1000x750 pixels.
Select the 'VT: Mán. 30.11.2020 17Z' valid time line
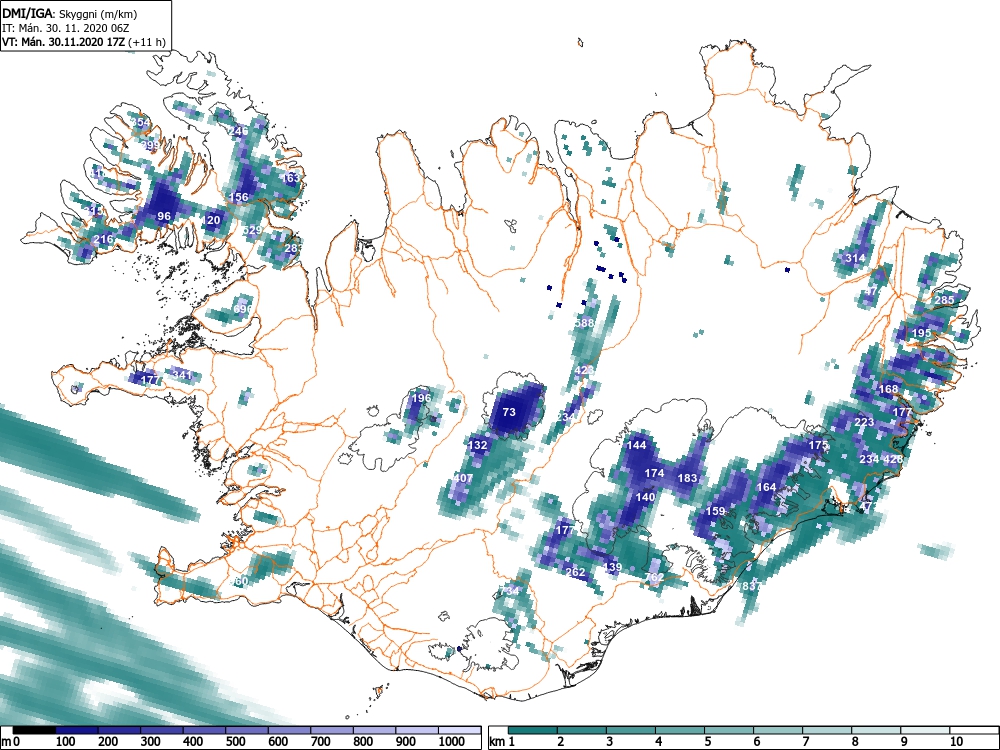[x=64, y=42]
